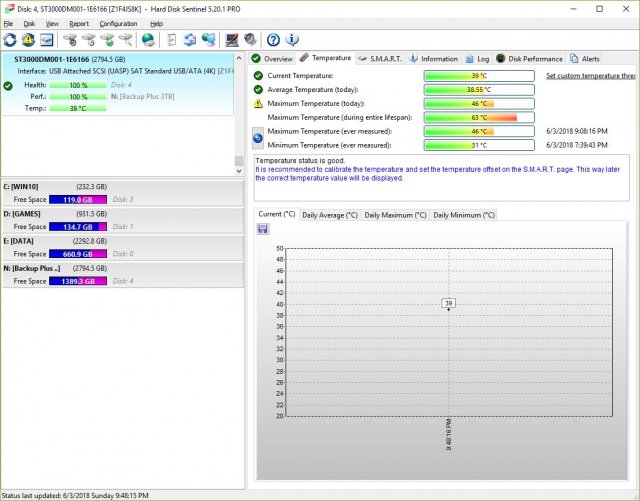Click the report document toolbar icon

(x=172, y=40)
